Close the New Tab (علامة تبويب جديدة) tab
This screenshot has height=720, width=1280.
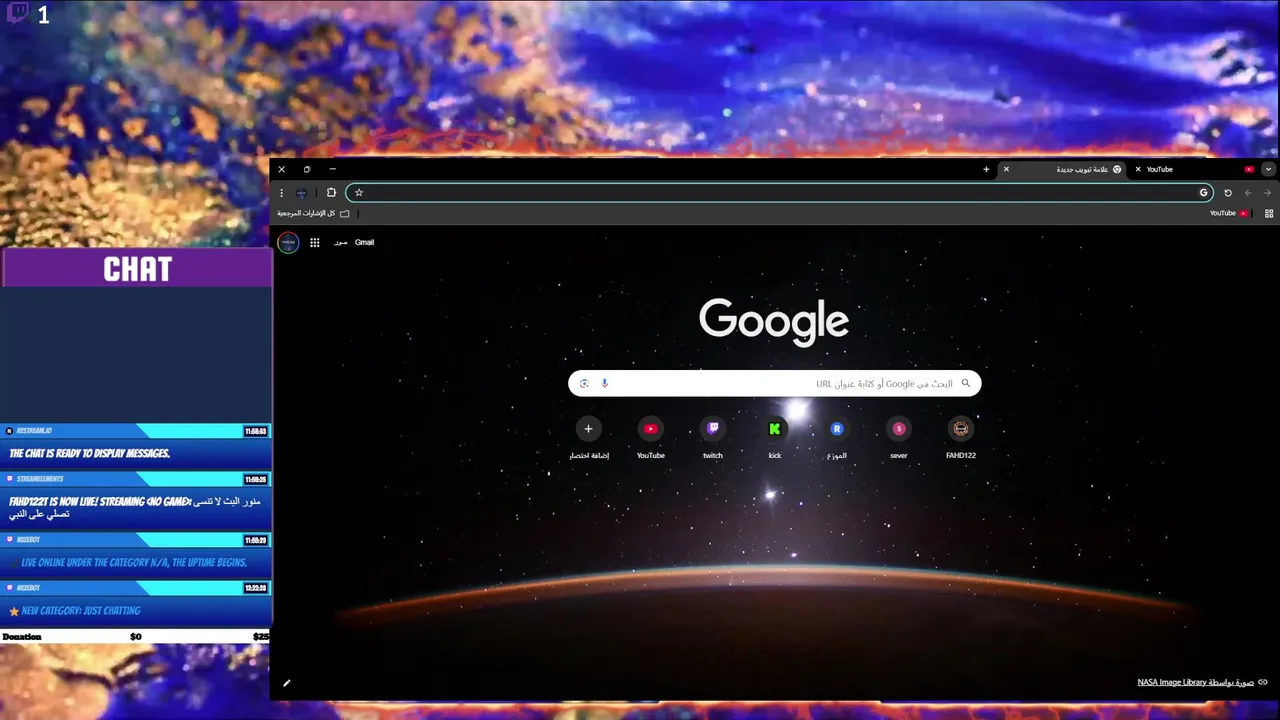pos(1006,169)
